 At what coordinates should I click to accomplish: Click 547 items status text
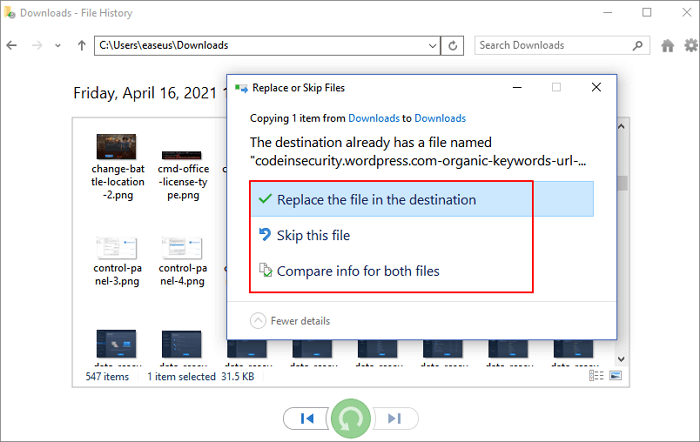(107, 376)
